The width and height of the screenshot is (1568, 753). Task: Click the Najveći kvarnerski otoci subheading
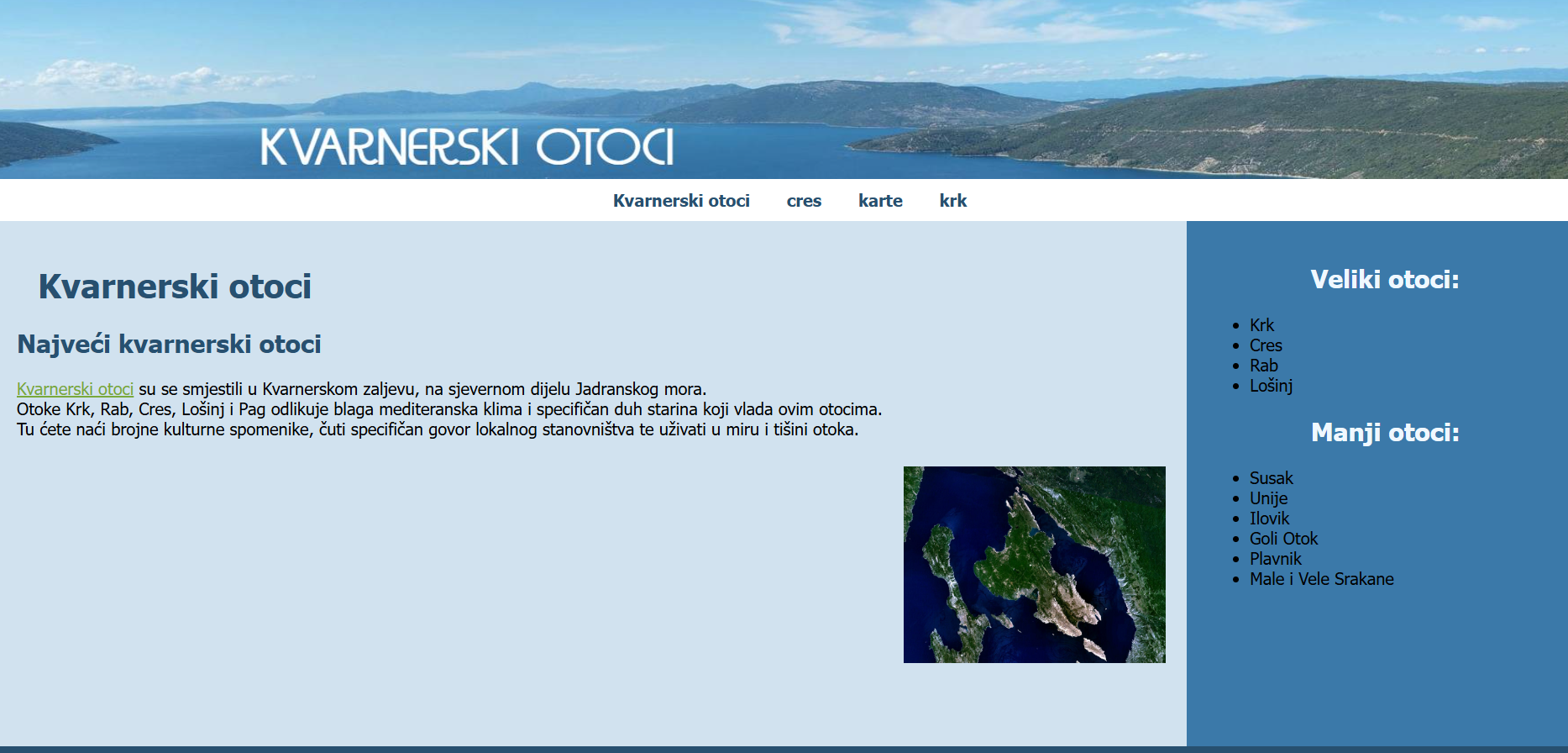[169, 344]
